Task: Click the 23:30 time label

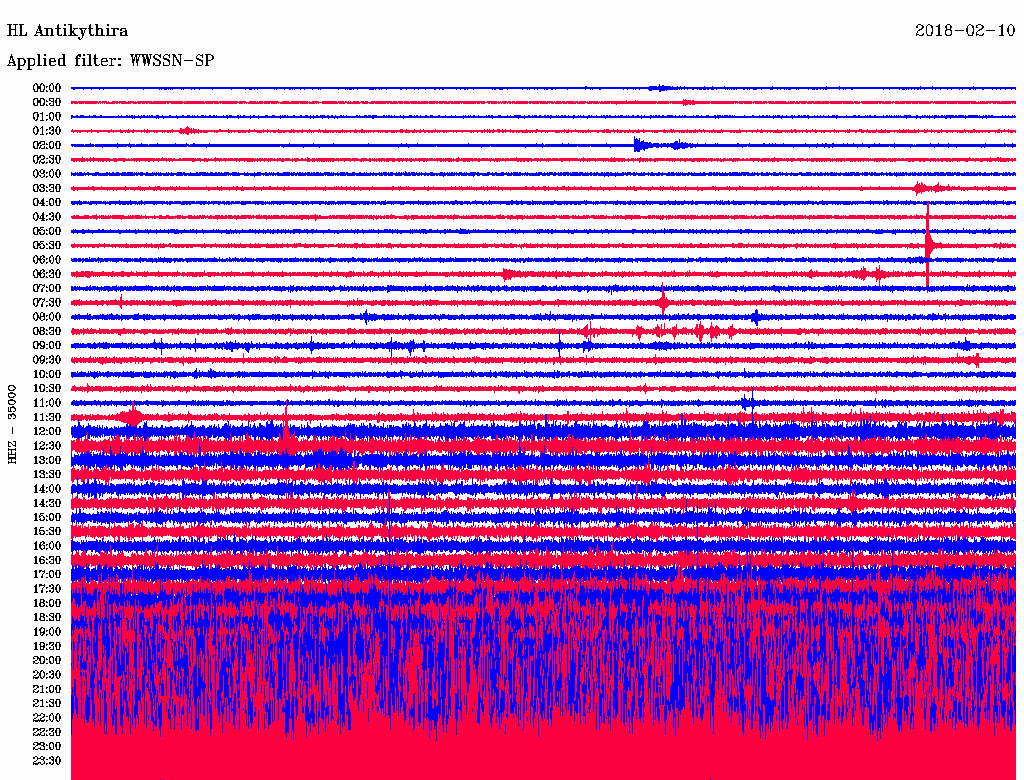Action: coord(47,760)
